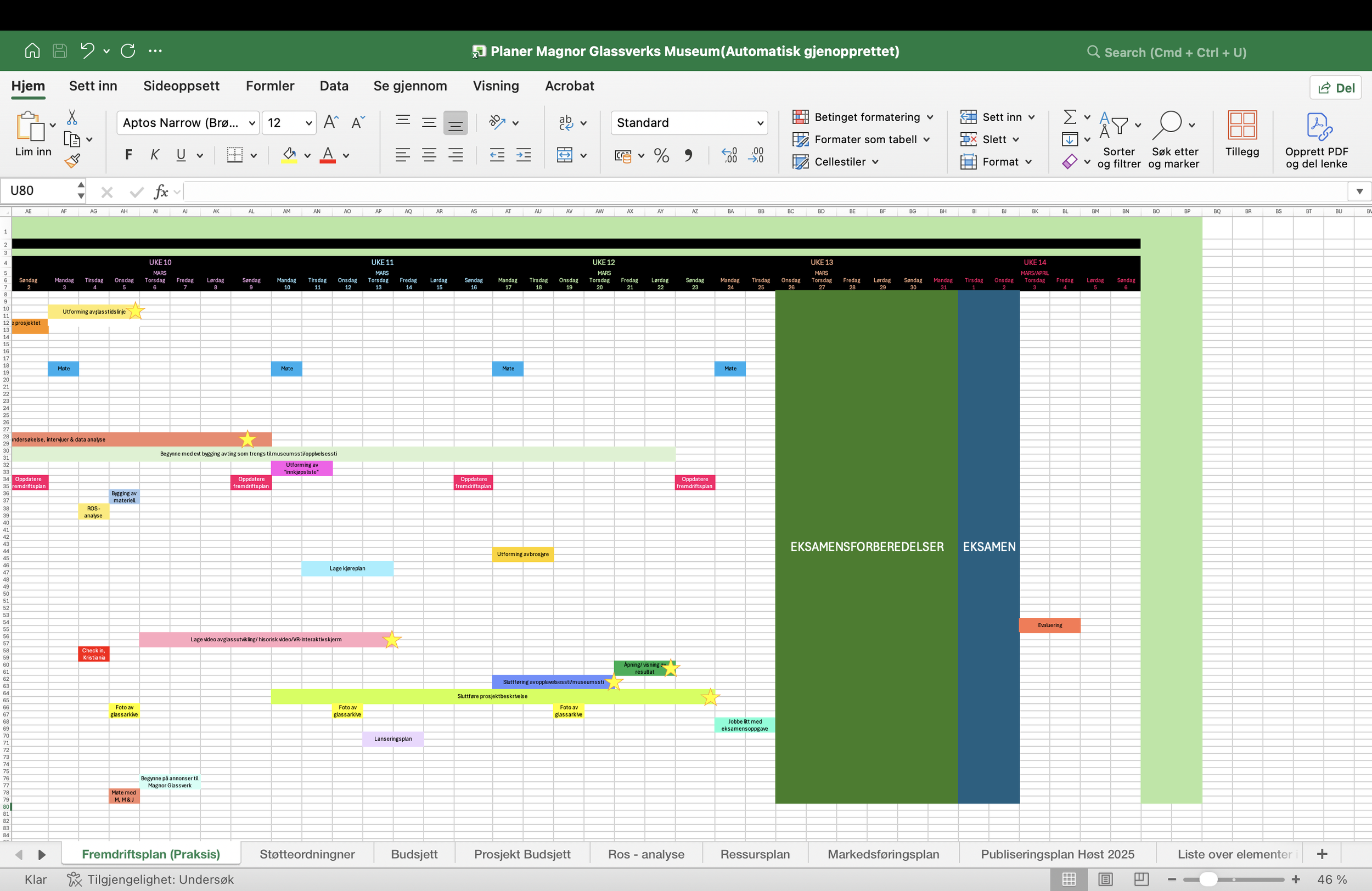1372x891 pixels.
Task: Click the percent style icon
Action: pos(661,155)
